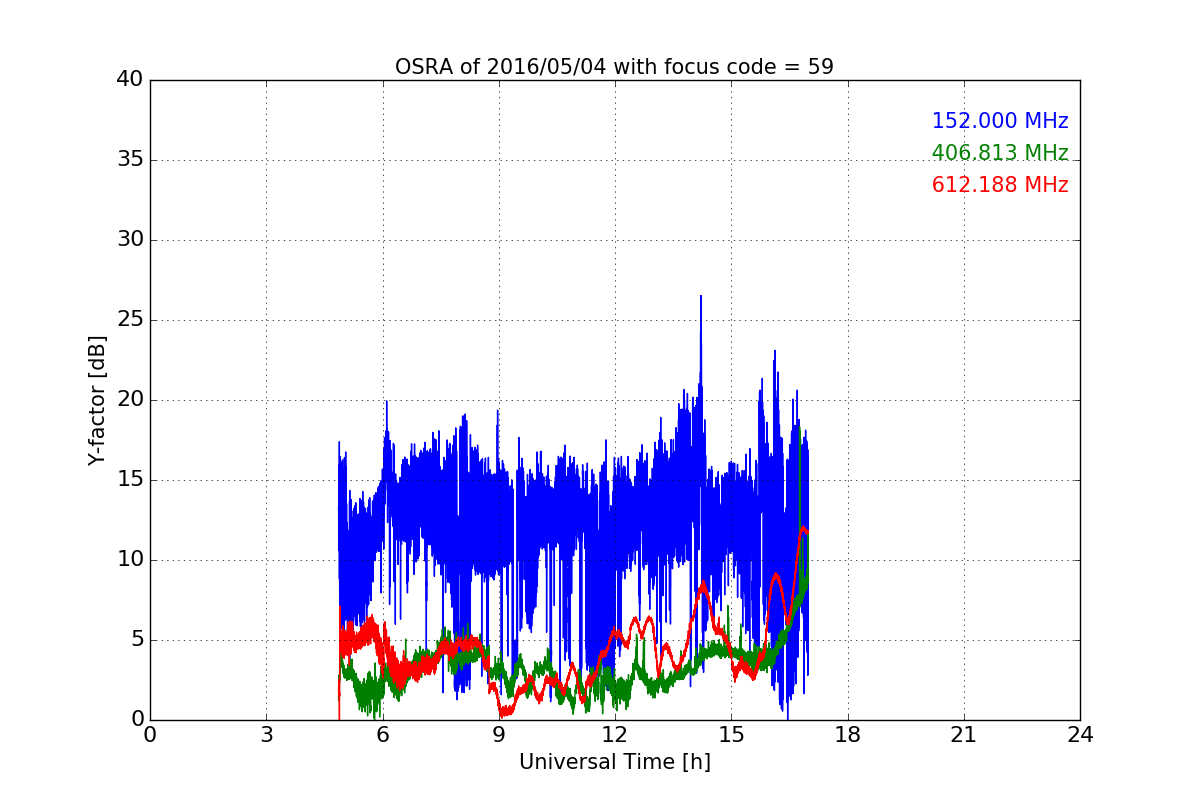Click the plot title mentioning focus code 59
This screenshot has width=1200, height=800.
tap(614, 67)
